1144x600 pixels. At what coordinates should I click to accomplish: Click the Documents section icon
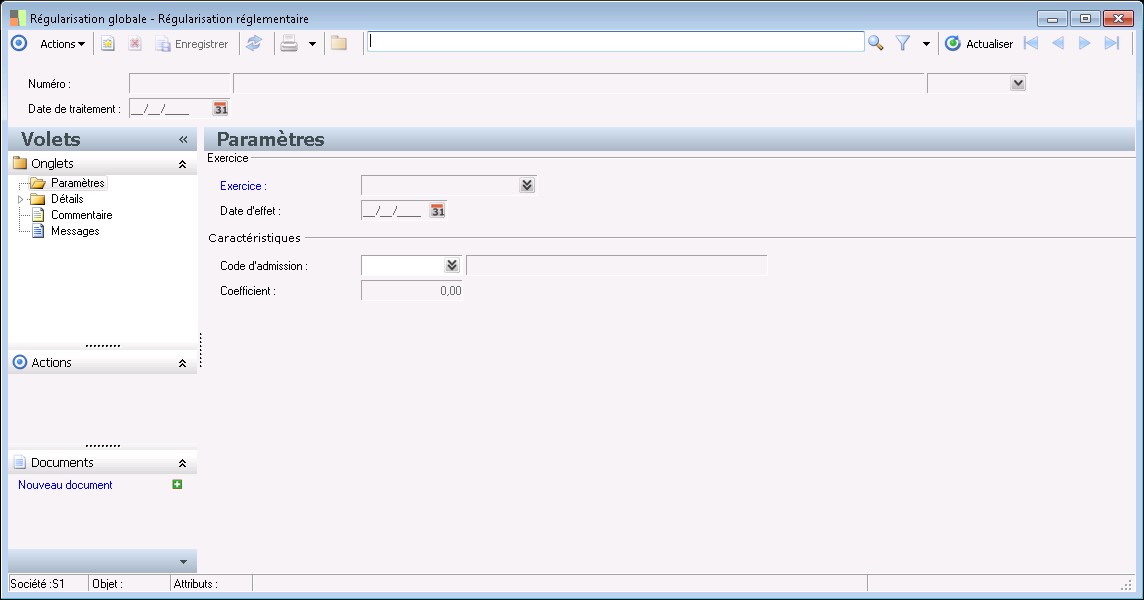coord(20,462)
